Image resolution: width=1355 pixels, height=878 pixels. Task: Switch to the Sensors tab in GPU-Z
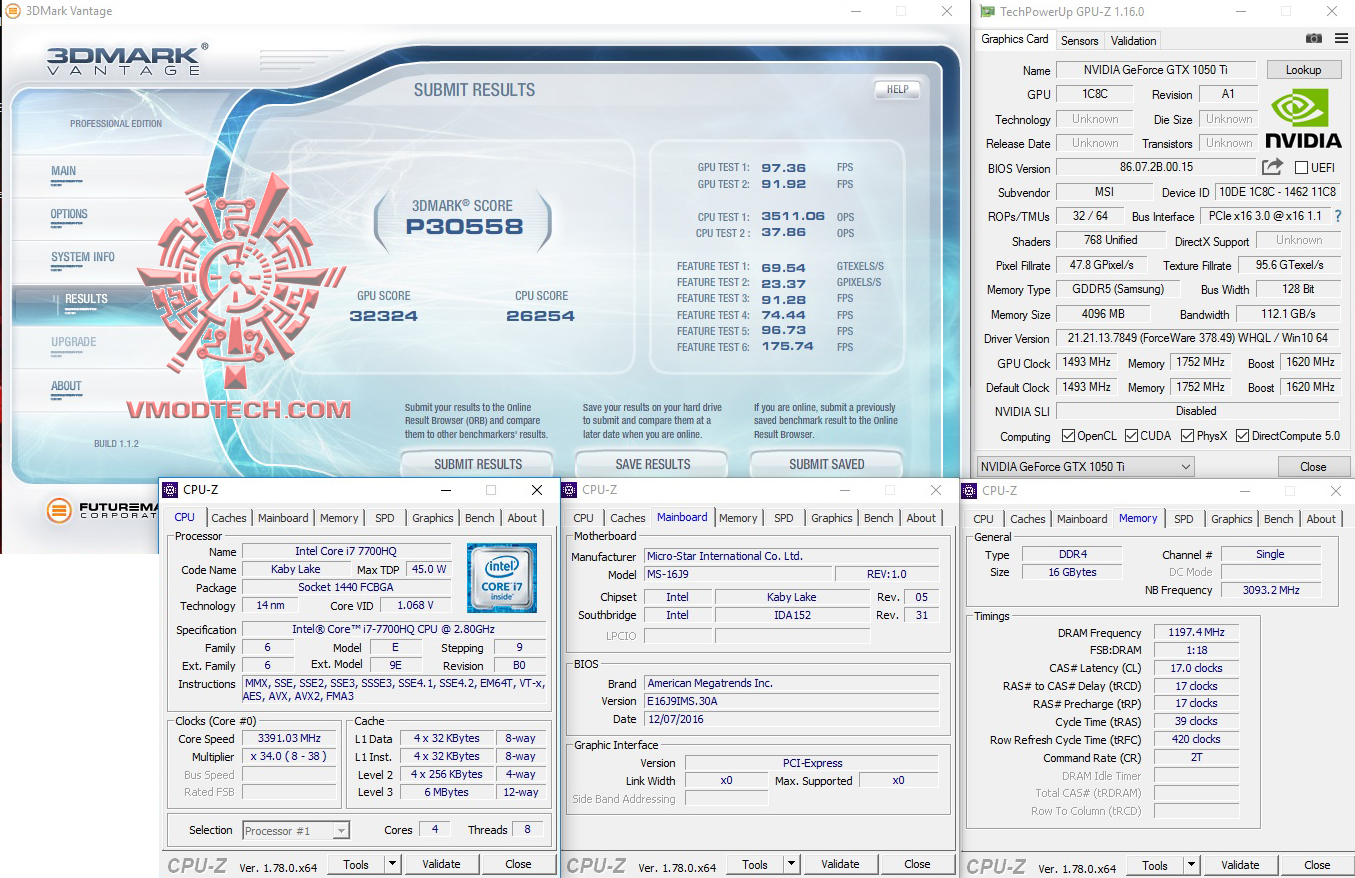(1079, 41)
